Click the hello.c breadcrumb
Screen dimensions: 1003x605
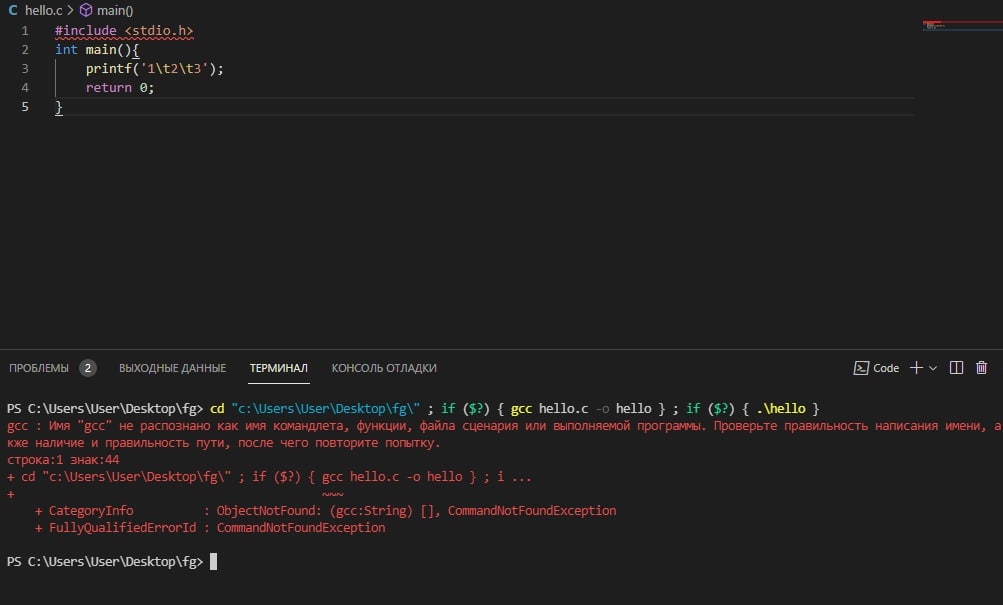point(43,10)
